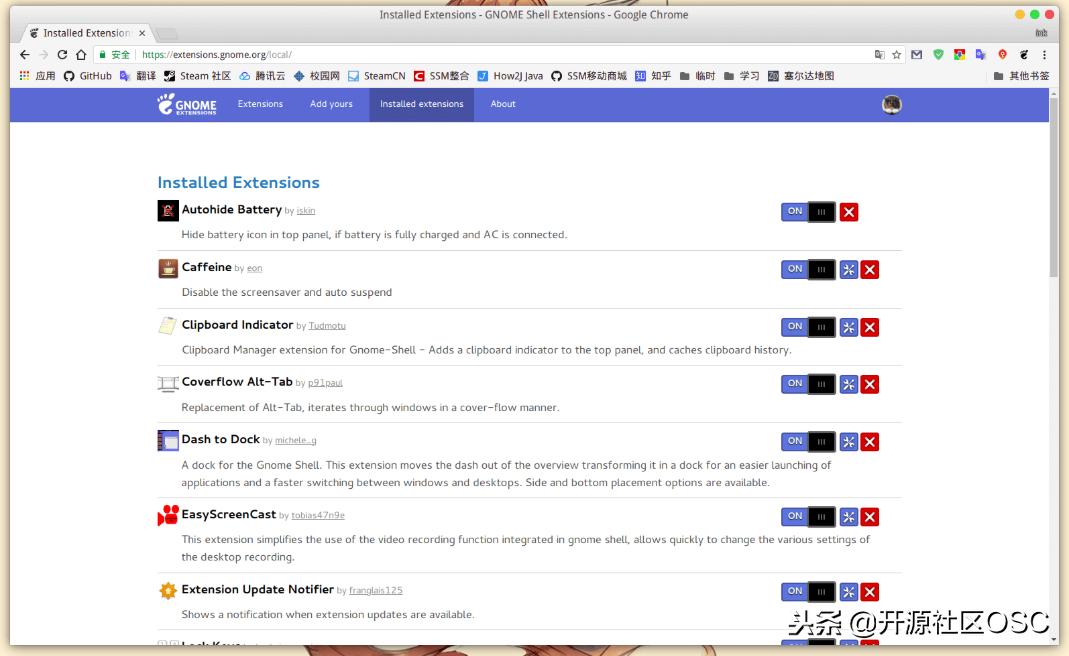The width and height of the screenshot is (1069, 656).
Task: Open Chrome three-dot menu
Action: [x=1044, y=55]
